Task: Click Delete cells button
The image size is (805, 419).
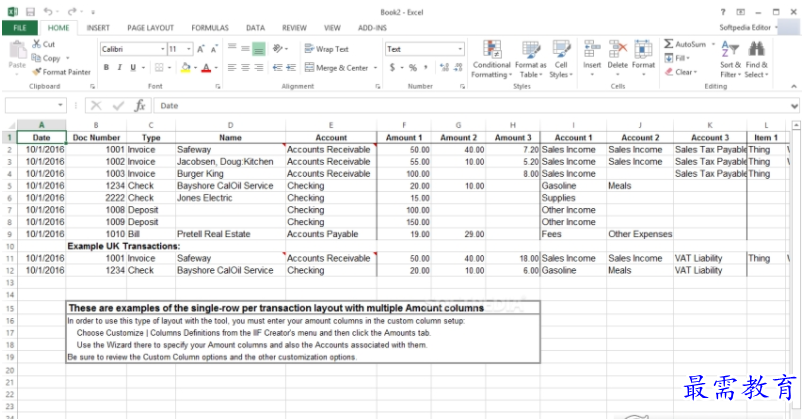Action: [618, 58]
